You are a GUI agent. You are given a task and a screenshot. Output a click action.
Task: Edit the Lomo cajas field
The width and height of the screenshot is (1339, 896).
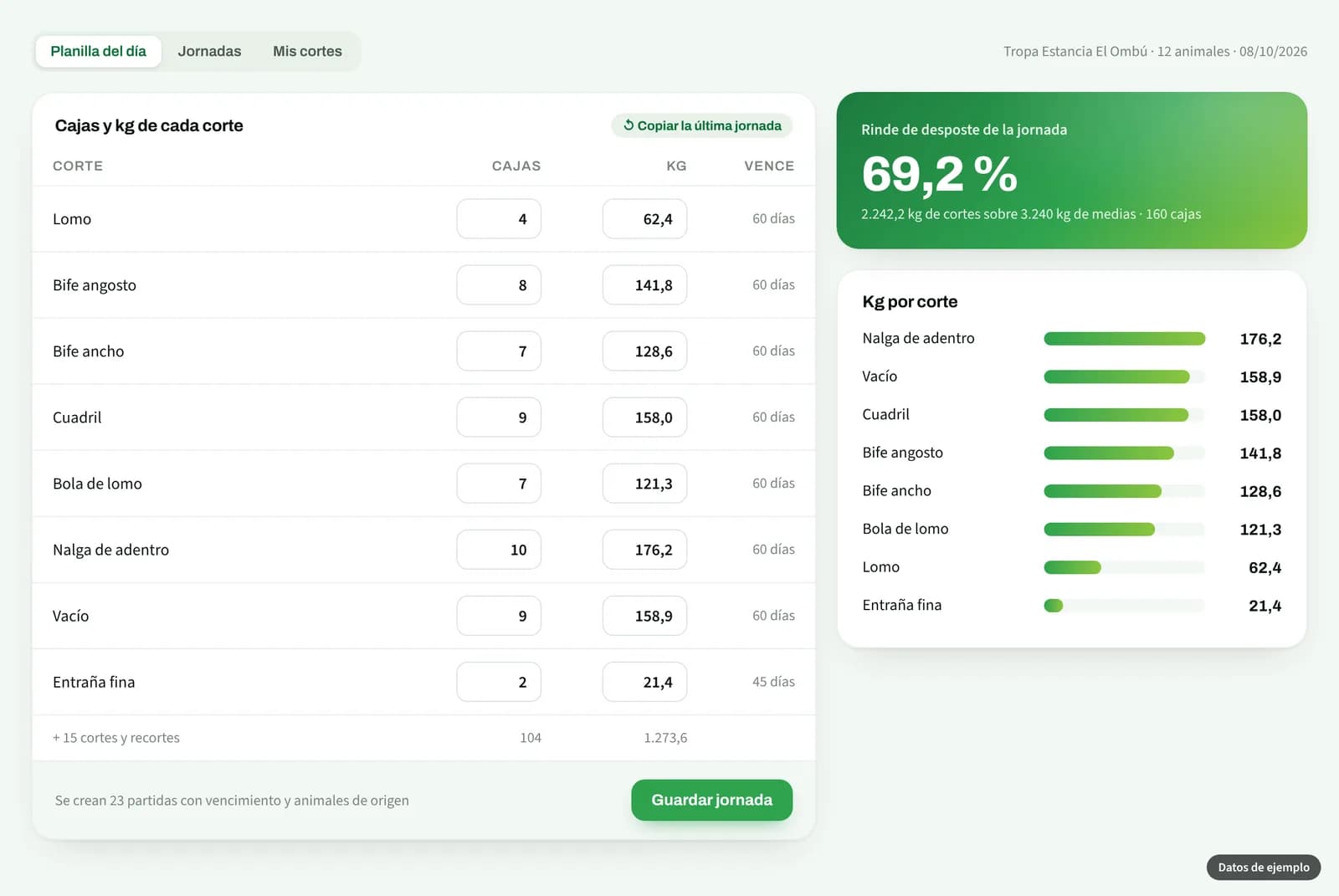click(499, 218)
